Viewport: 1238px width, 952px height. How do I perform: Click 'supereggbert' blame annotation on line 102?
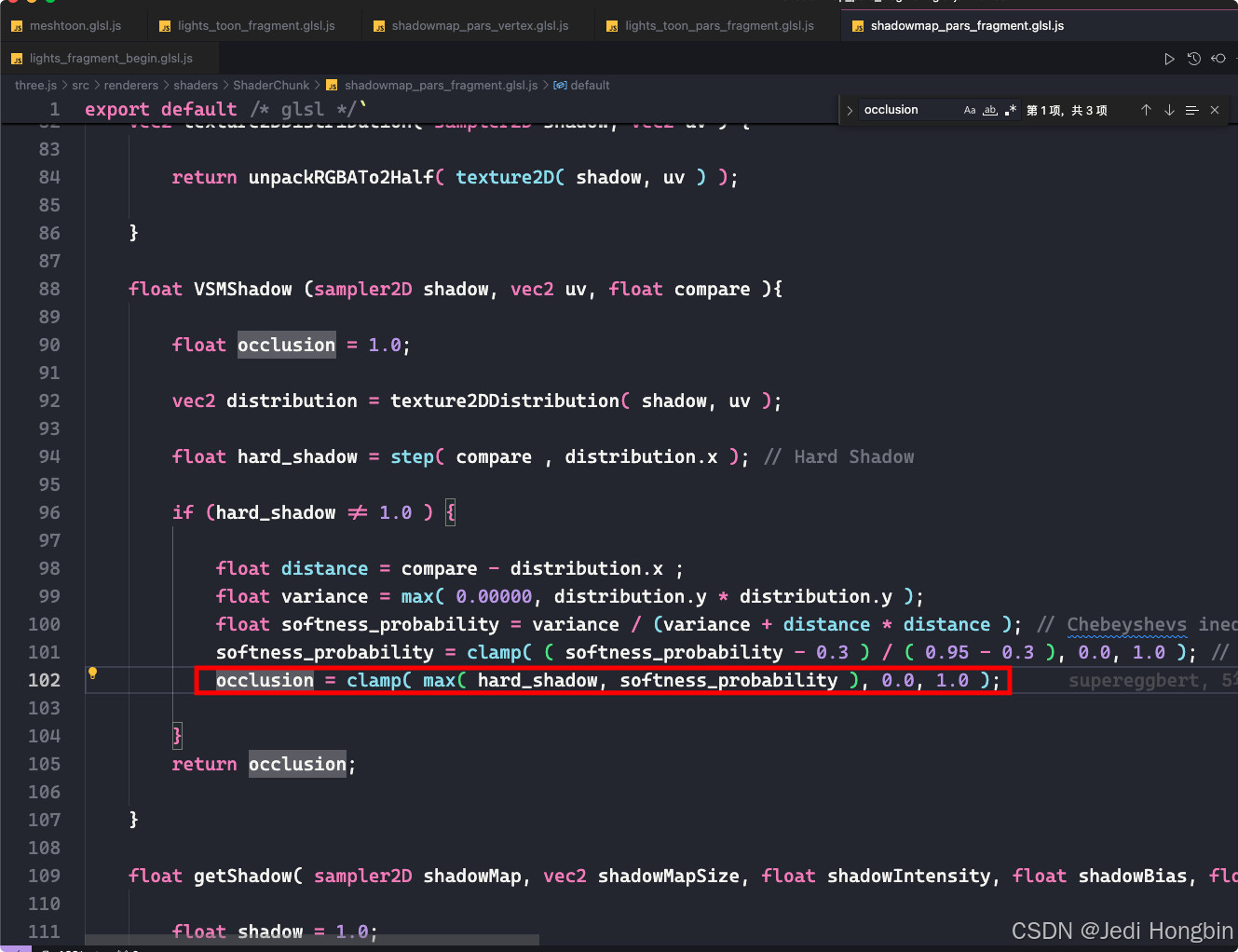point(1133,681)
